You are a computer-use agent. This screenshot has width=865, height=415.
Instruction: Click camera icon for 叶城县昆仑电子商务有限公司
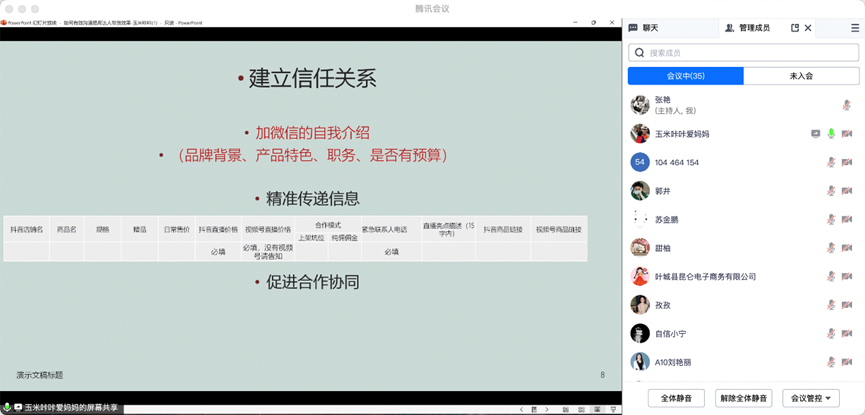coord(847,276)
